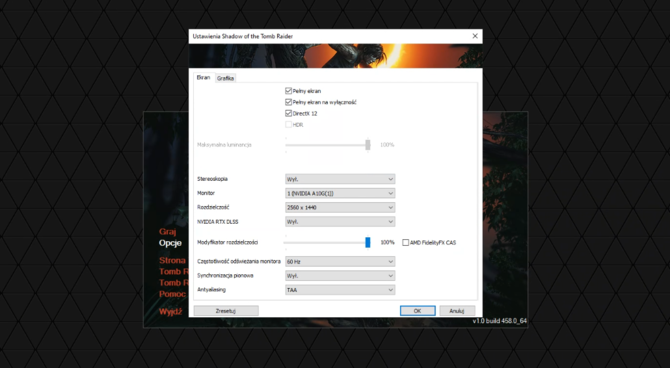Click the Modyfikator rozdzielczości slider handle
Viewport: 670px width, 368px height.
click(x=367, y=242)
